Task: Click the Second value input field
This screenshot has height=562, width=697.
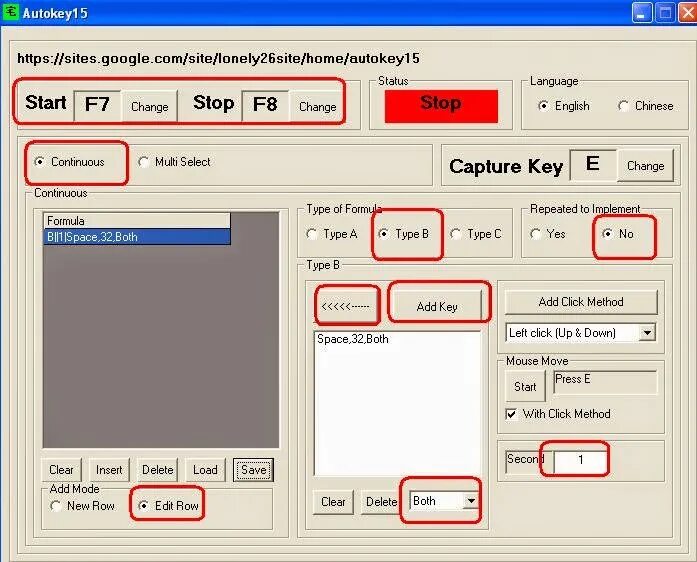Action: pyautogui.click(x=581, y=460)
